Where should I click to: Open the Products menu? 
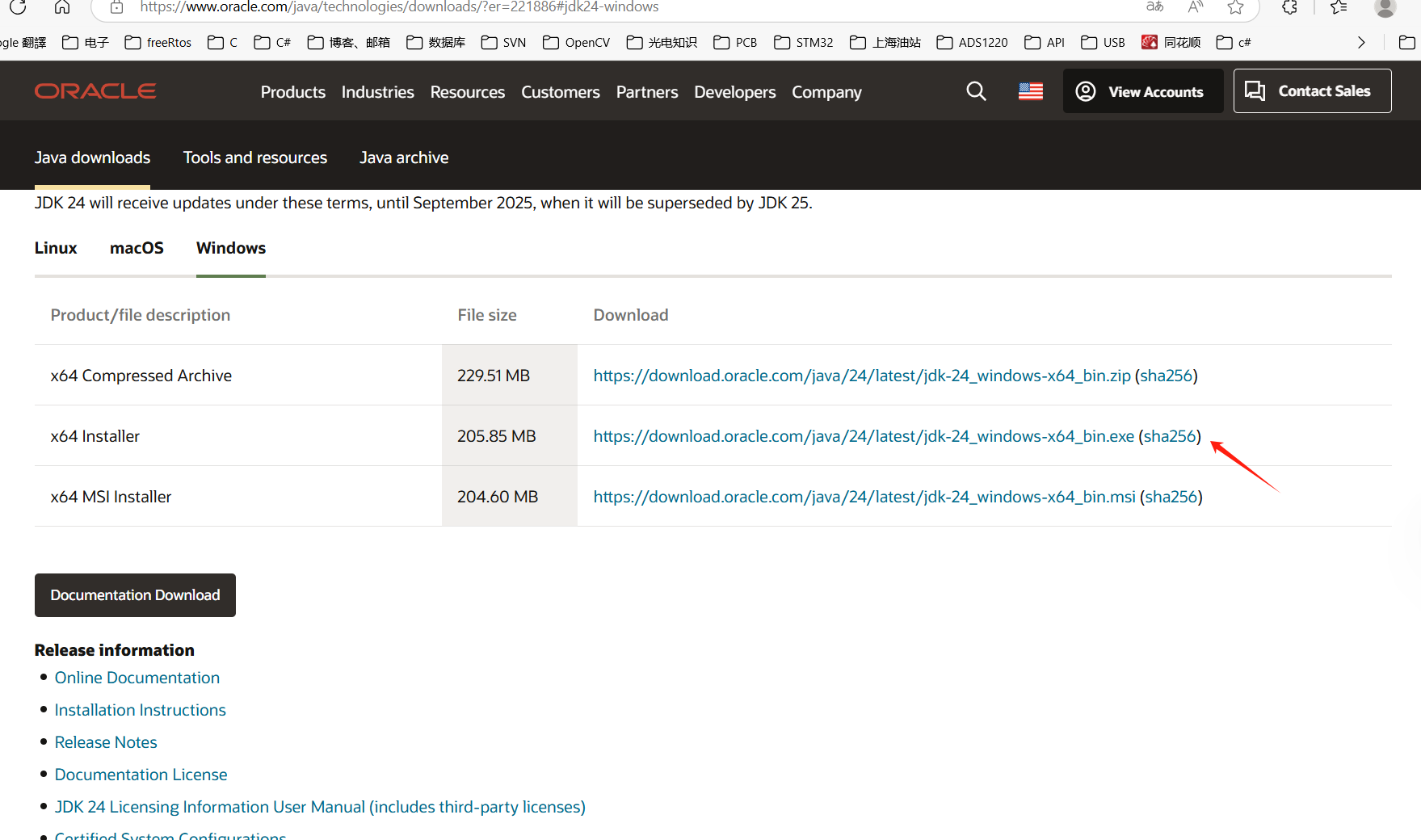pos(293,92)
